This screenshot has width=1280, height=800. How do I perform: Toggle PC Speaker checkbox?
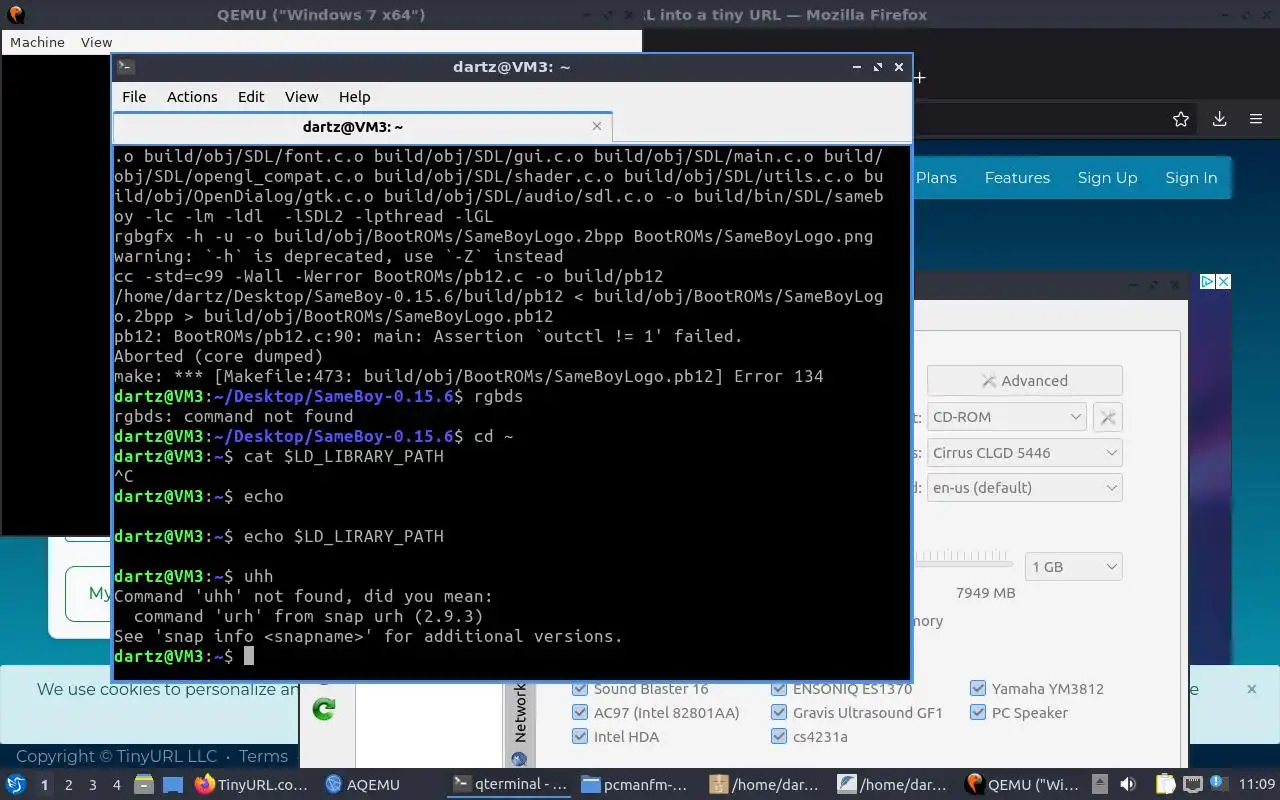coord(978,713)
